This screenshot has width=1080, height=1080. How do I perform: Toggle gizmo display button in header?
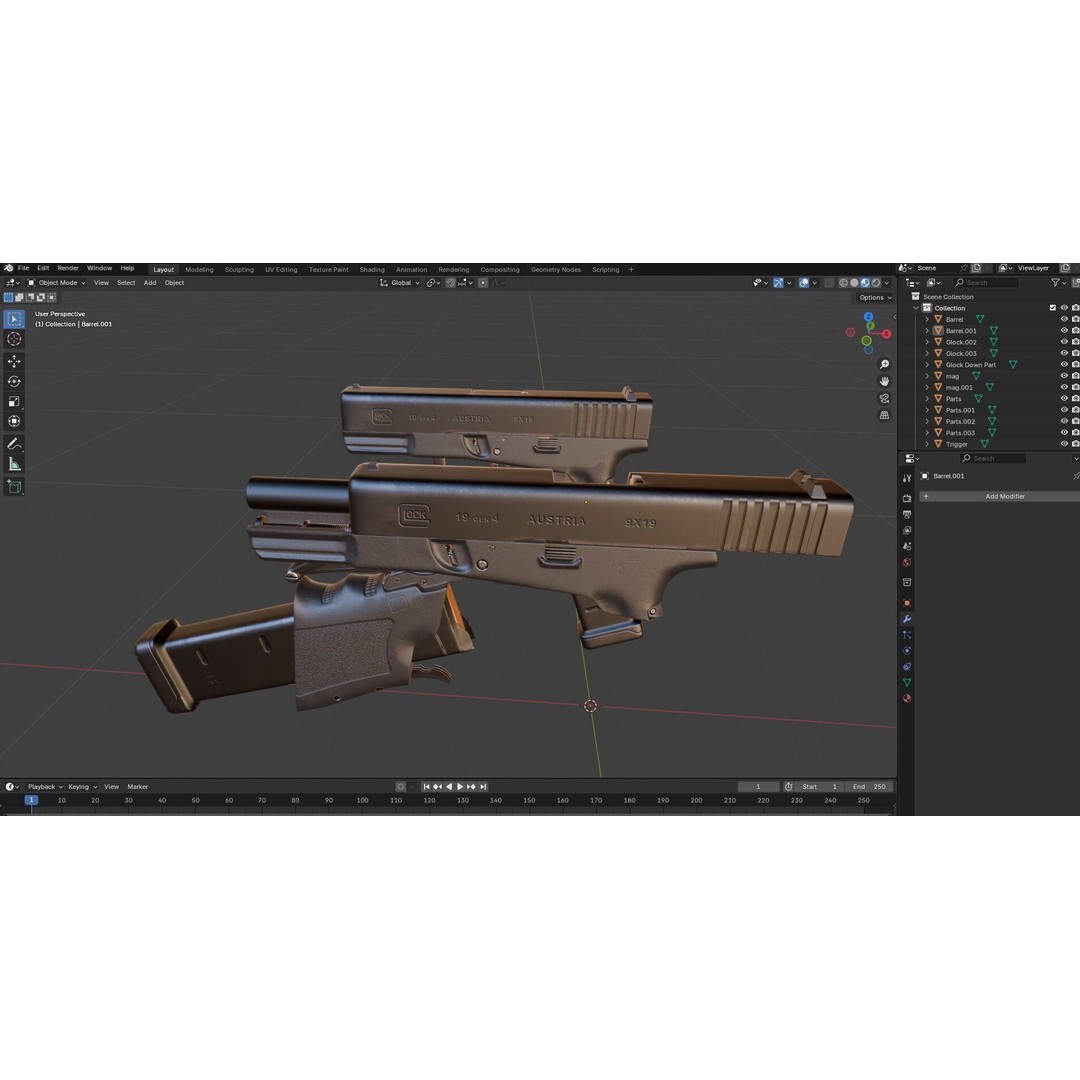tap(778, 283)
